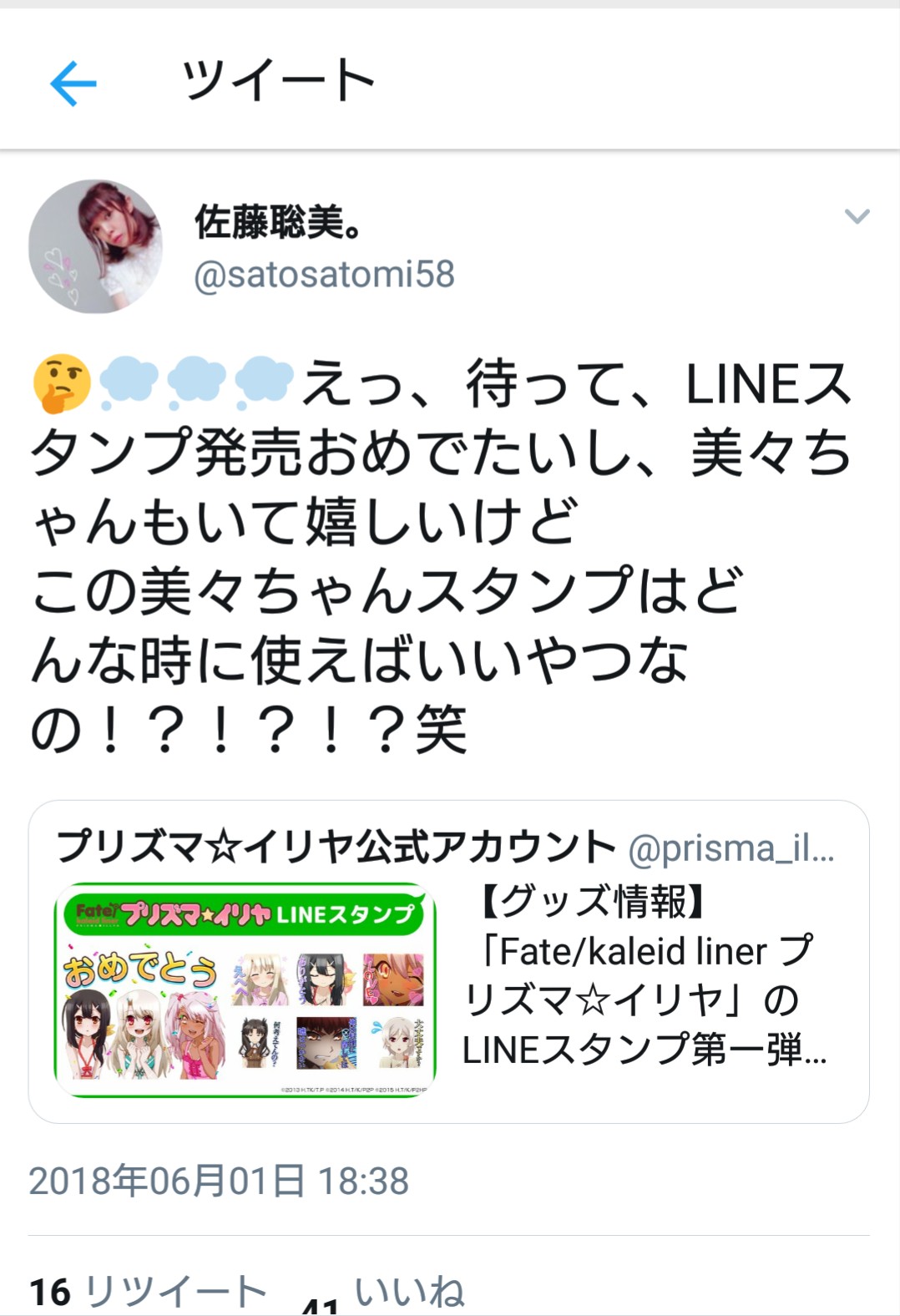
Task: View the 16 リツイート list
Action: coord(149,1292)
